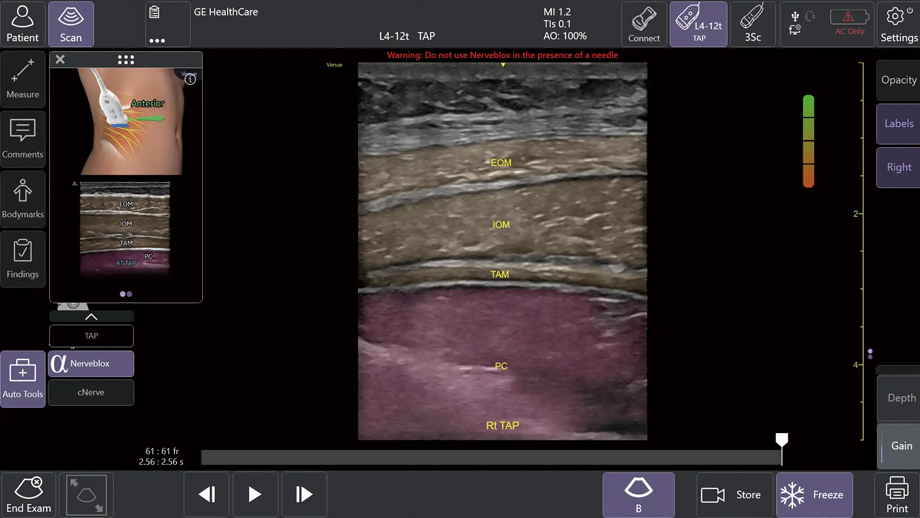Open the Patient screen

[x=22, y=24]
